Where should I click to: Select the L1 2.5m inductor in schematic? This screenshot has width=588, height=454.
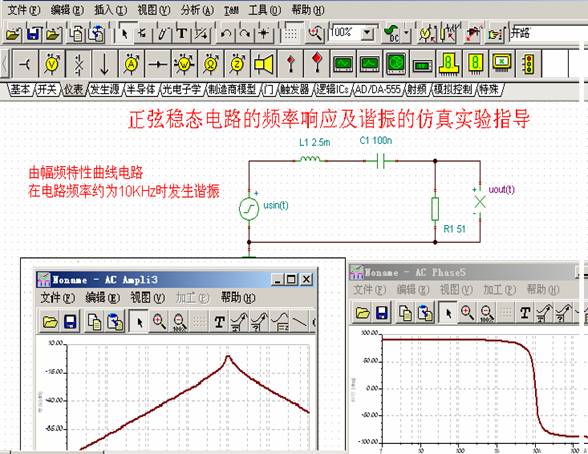pos(310,159)
